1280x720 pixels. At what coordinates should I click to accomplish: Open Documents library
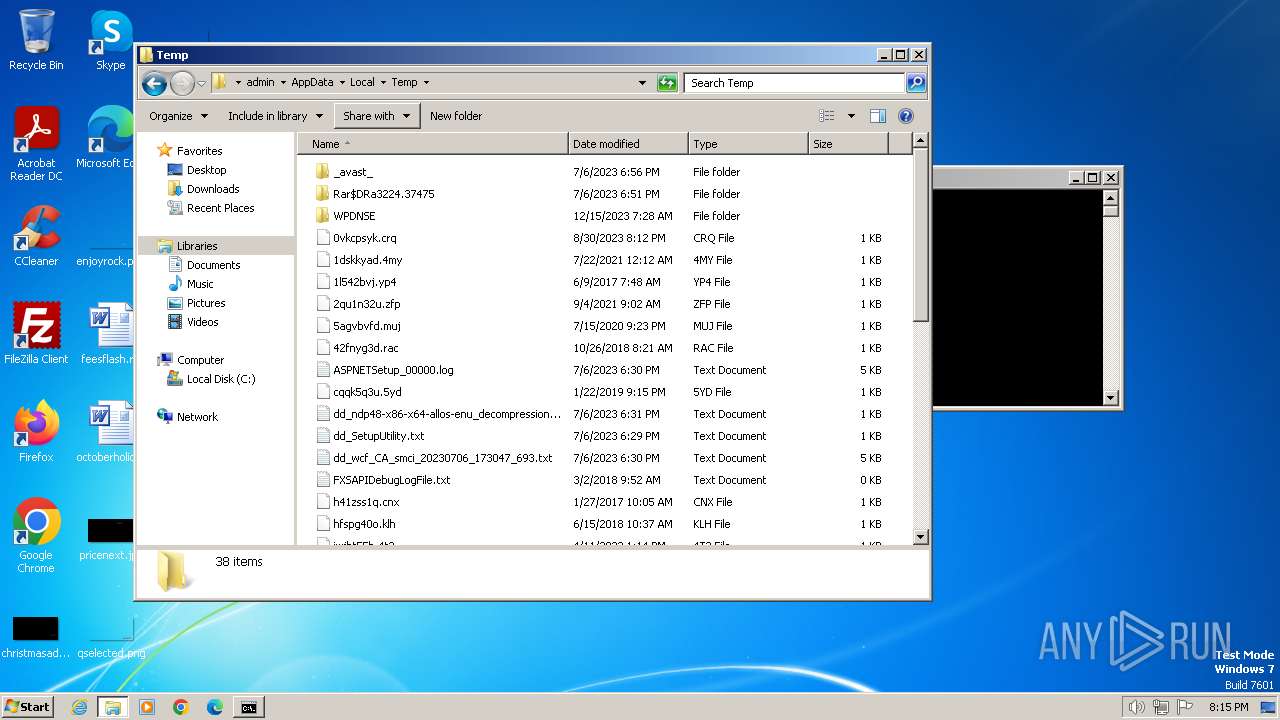(x=213, y=265)
